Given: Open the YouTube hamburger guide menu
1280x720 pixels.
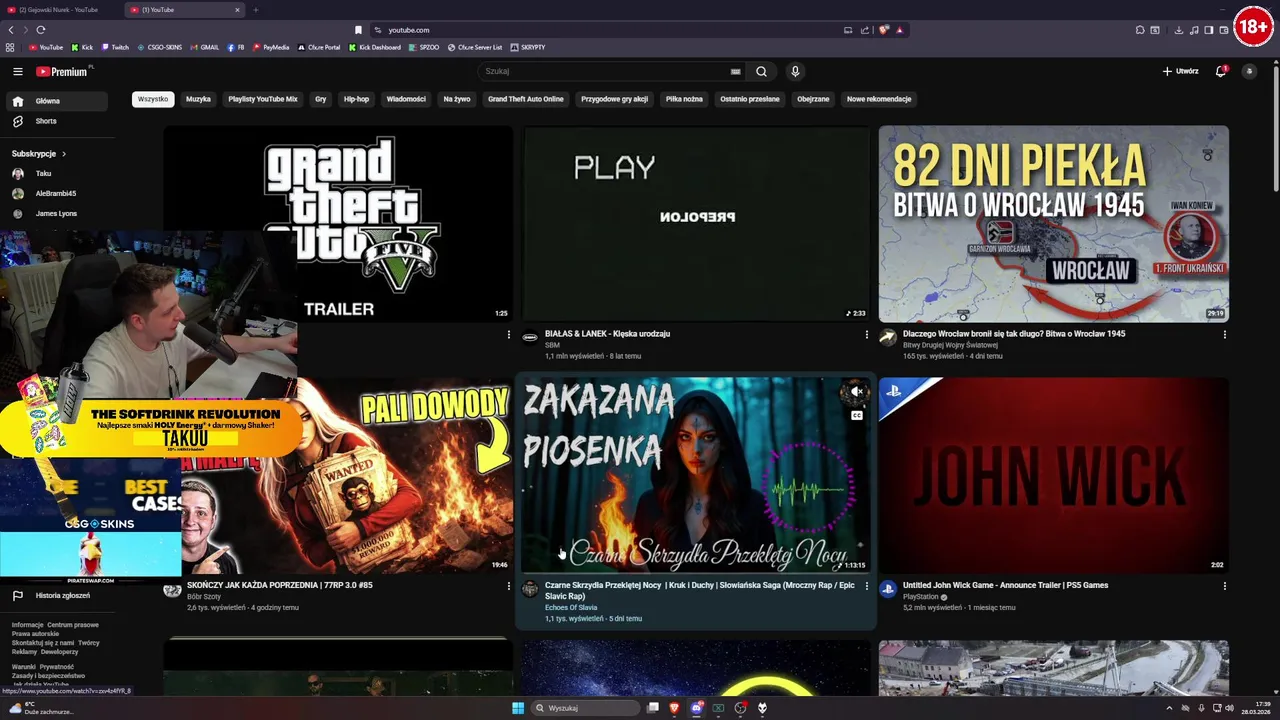Looking at the screenshot, I should click(17, 71).
